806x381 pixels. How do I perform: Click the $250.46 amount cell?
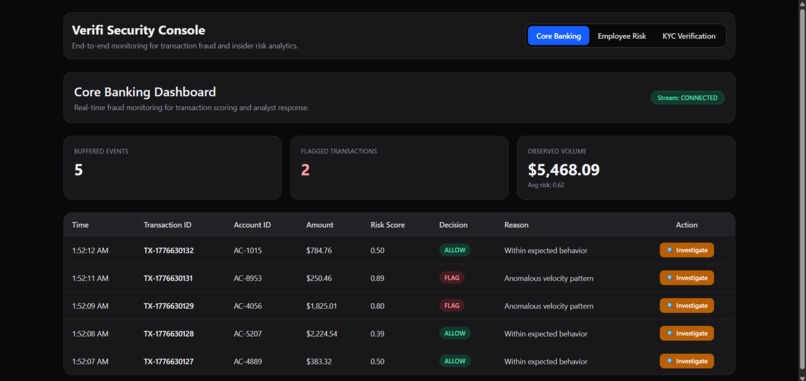point(319,278)
